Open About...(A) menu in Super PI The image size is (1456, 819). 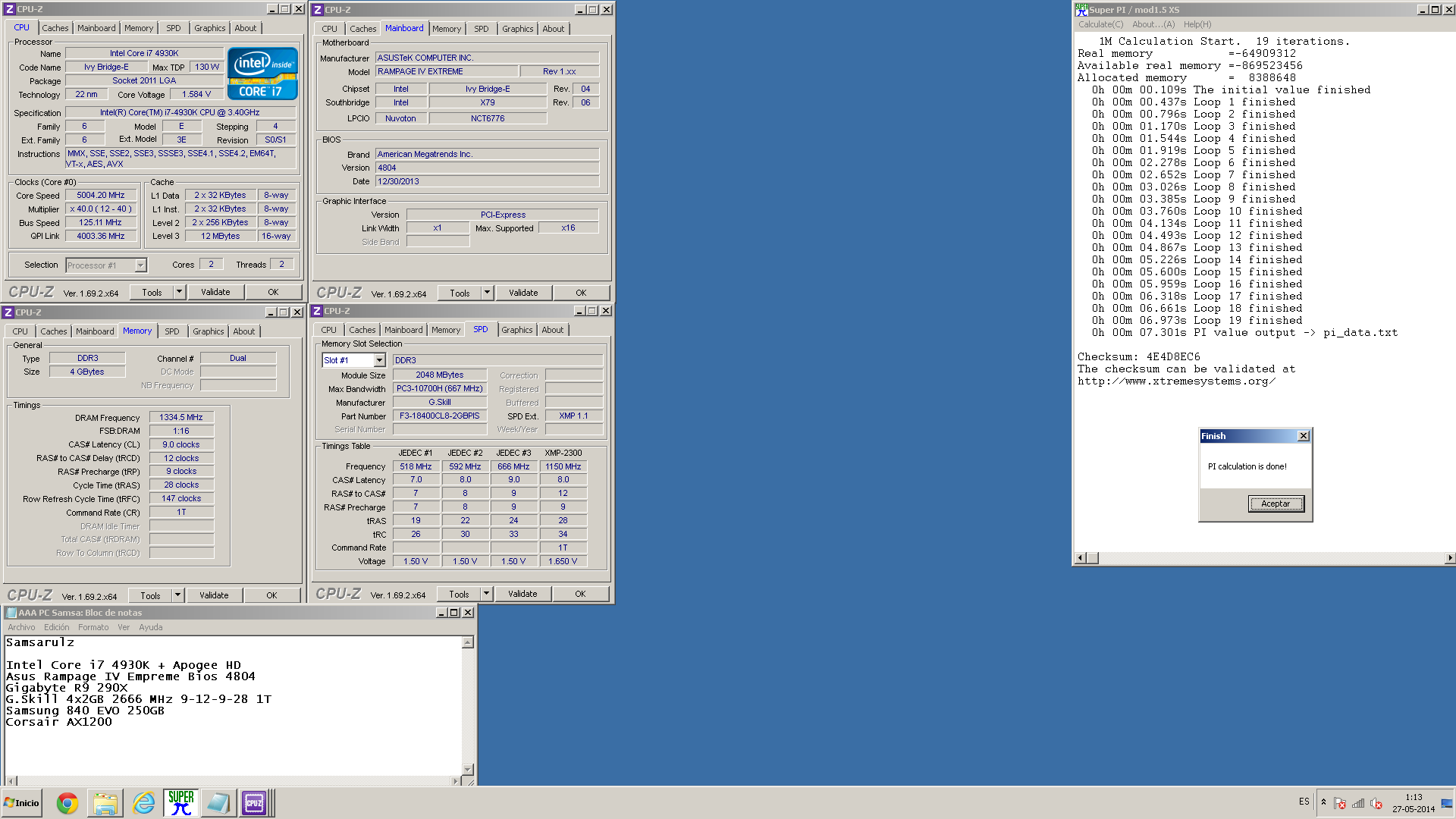tap(1153, 24)
